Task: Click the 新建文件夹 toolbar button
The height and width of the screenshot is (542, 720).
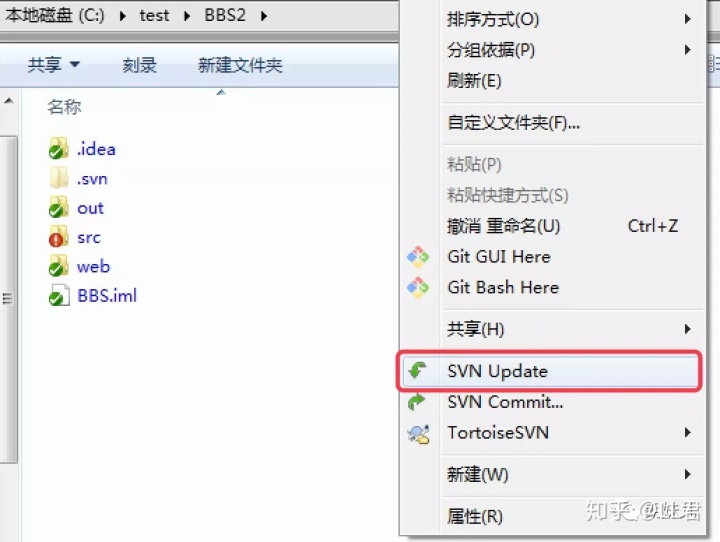Action: click(240, 65)
